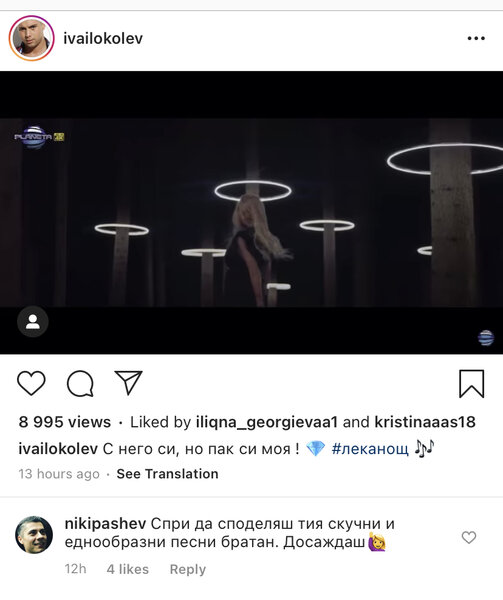The height and width of the screenshot is (600, 503).
Task: Open ivailokolev username in post header
Action: [x=103, y=38]
